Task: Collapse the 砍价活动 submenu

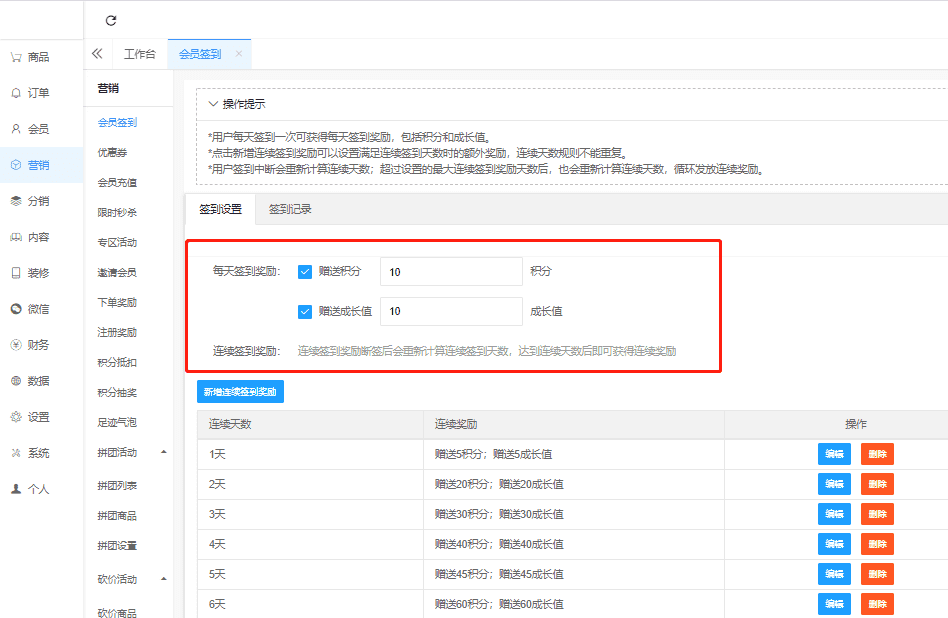Action: coord(163,579)
